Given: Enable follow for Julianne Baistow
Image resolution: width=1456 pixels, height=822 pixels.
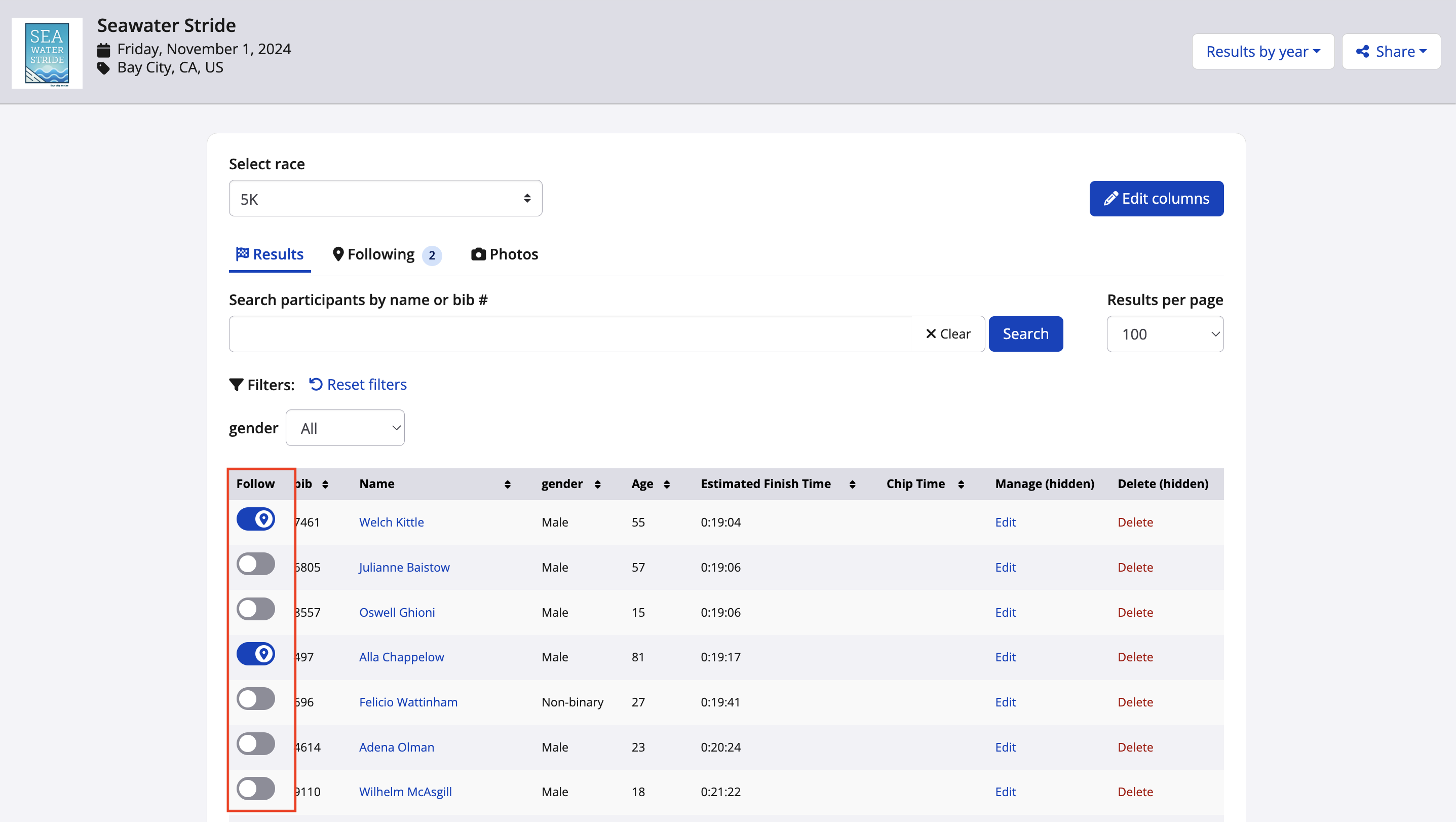Looking at the screenshot, I should 255,564.
